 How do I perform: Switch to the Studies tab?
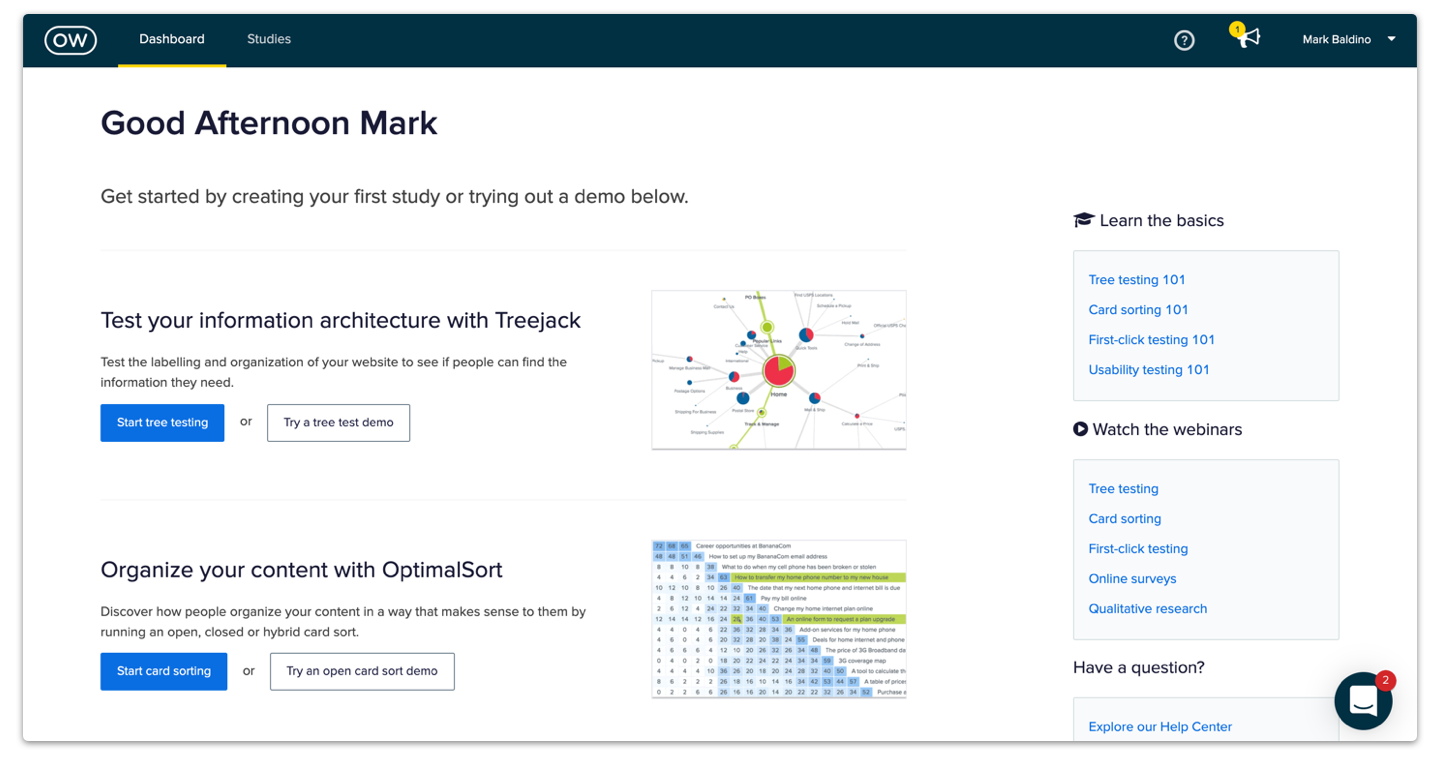click(269, 40)
